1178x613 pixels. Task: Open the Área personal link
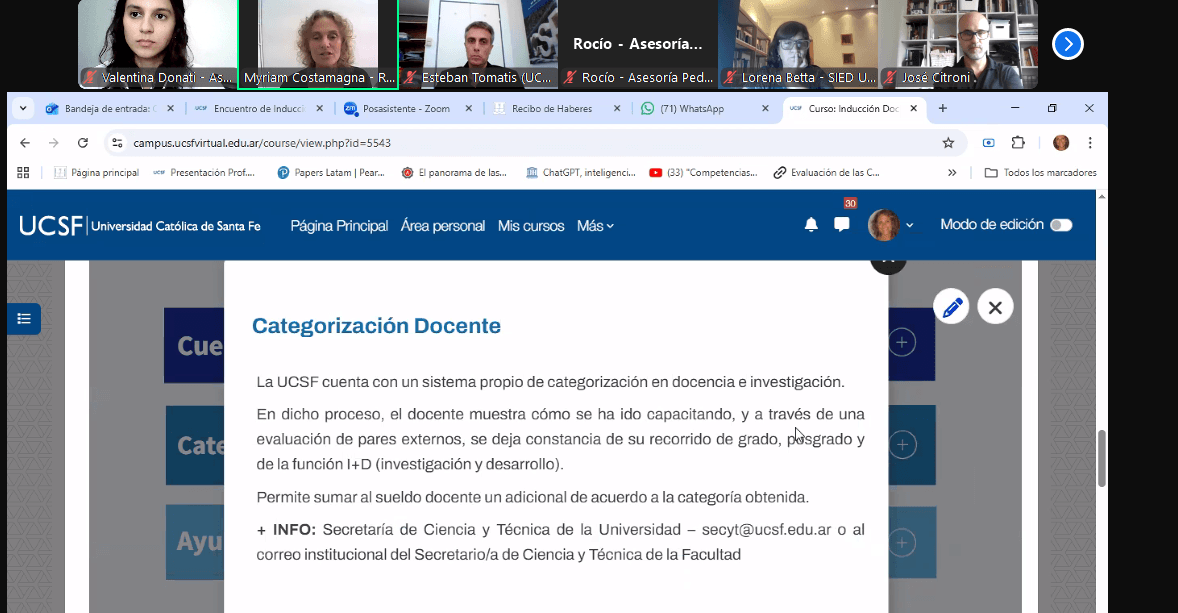(x=443, y=226)
